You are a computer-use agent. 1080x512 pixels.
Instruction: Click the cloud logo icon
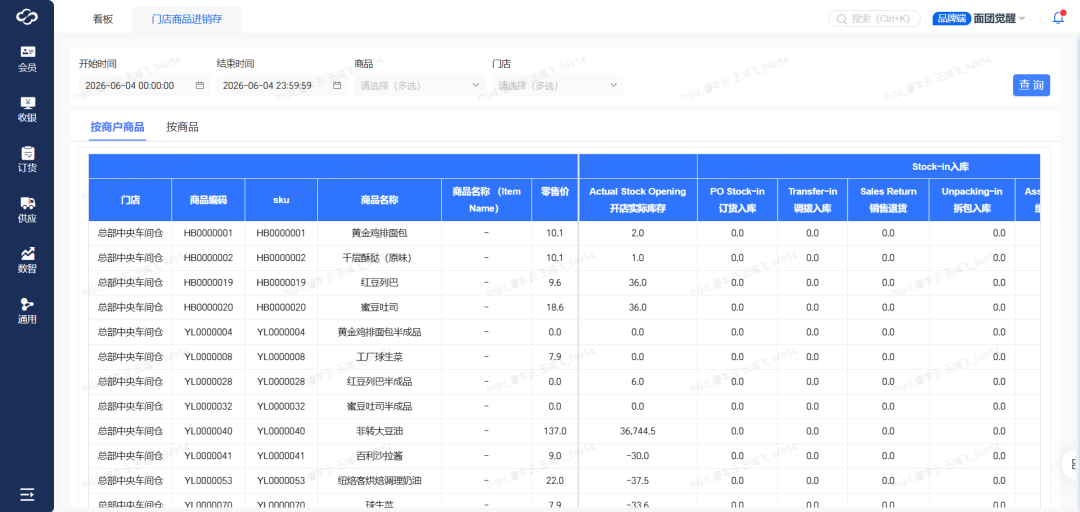(x=27, y=15)
